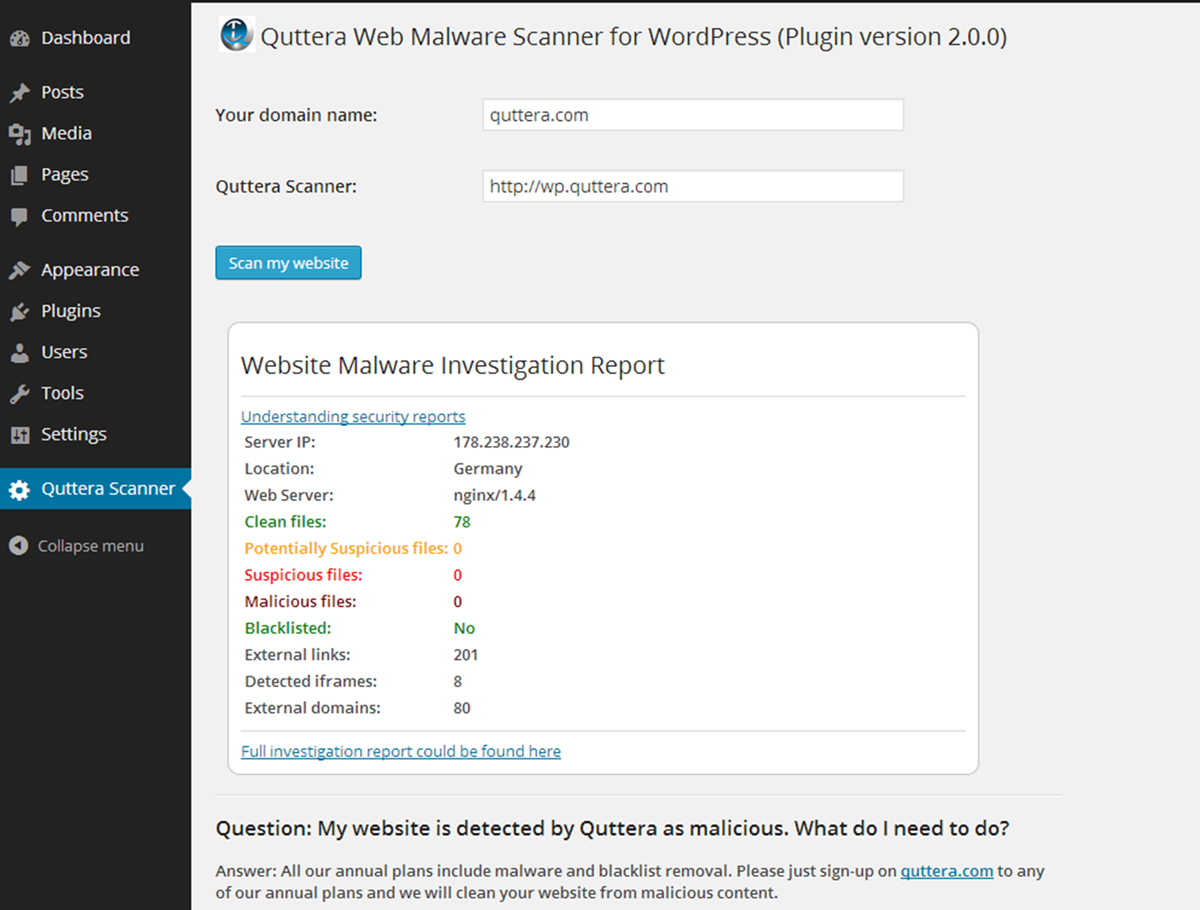Click the Posts pushpin icon
Viewport: 1200px width, 910px height.
[19, 92]
